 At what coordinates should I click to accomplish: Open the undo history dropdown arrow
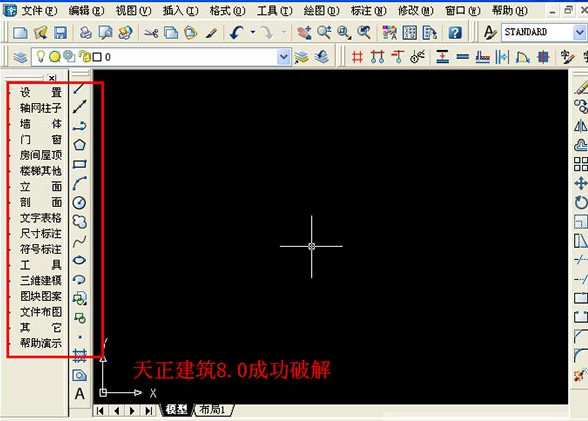click(x=252, y=33)
